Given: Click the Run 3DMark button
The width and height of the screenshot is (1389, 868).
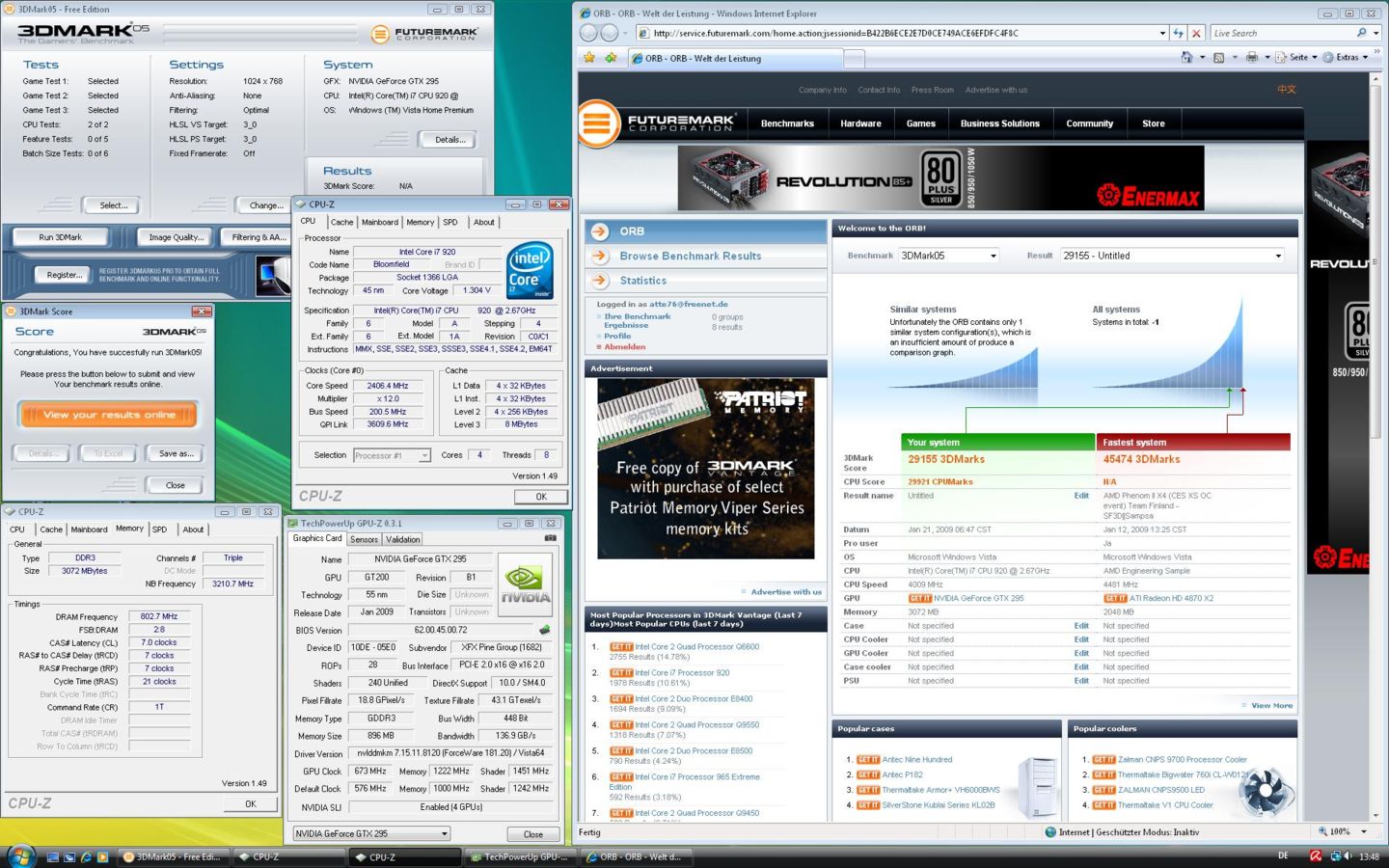Looking at the screenshot, I should (x=61, y=237).
